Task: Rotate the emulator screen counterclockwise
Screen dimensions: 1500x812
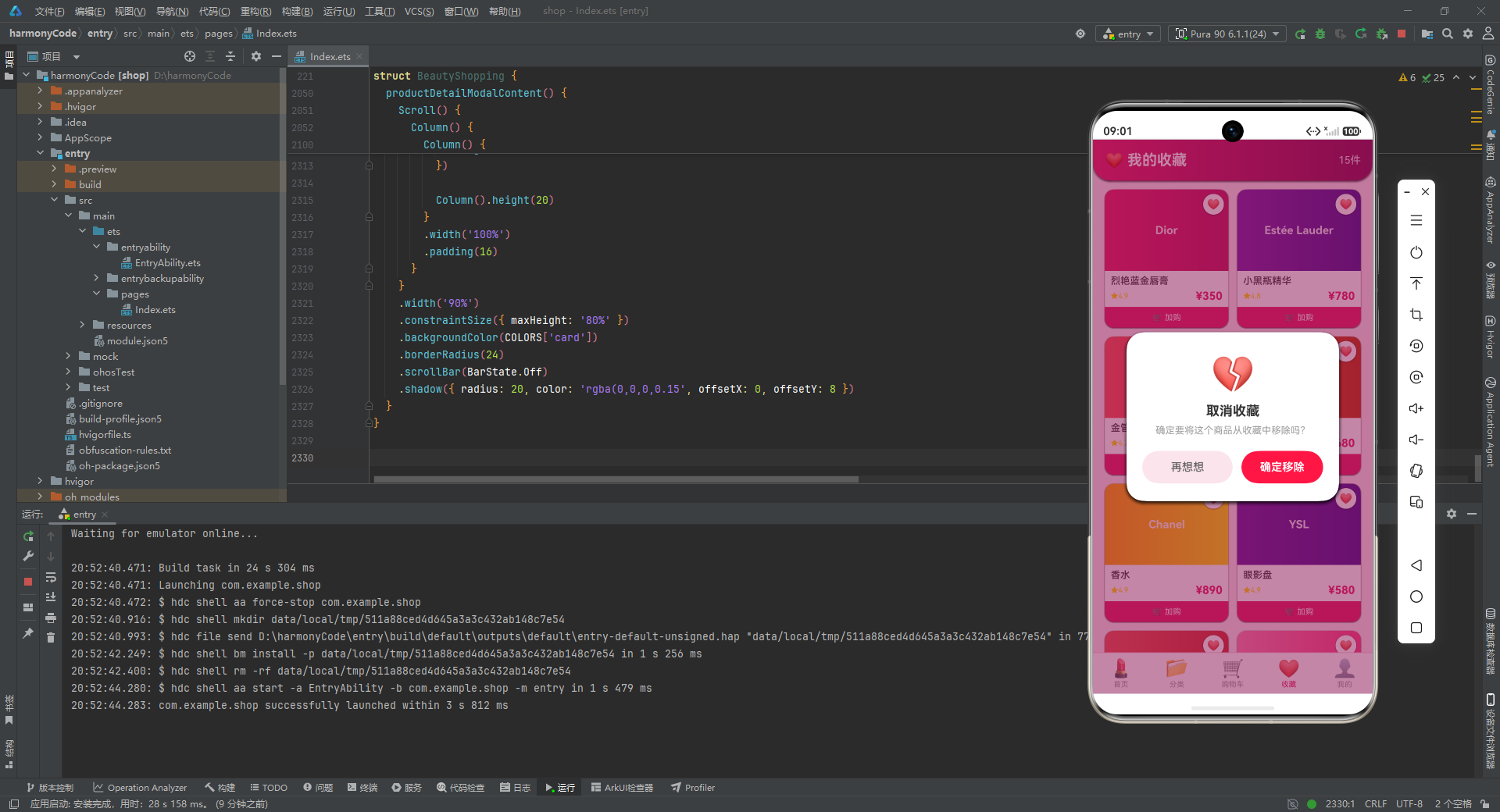Action: [x=1416, y=346]
